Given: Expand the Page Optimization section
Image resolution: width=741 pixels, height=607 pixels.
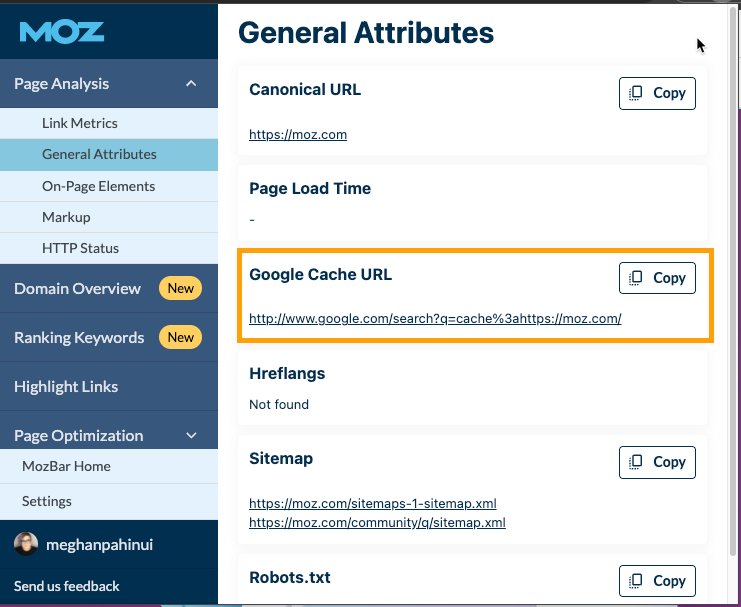Looking at the screenshot, I should [x=191, y=436].
